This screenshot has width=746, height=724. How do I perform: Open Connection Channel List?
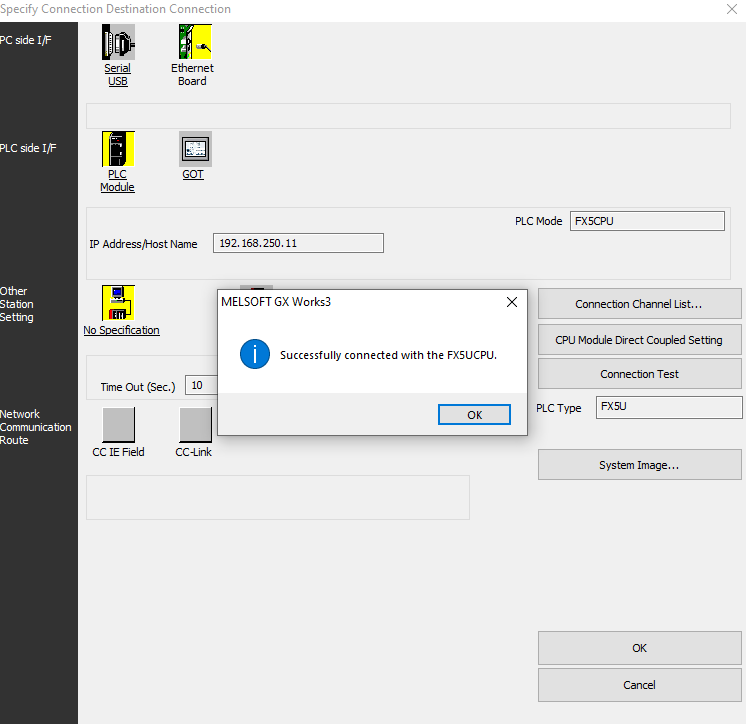(639, 304)
